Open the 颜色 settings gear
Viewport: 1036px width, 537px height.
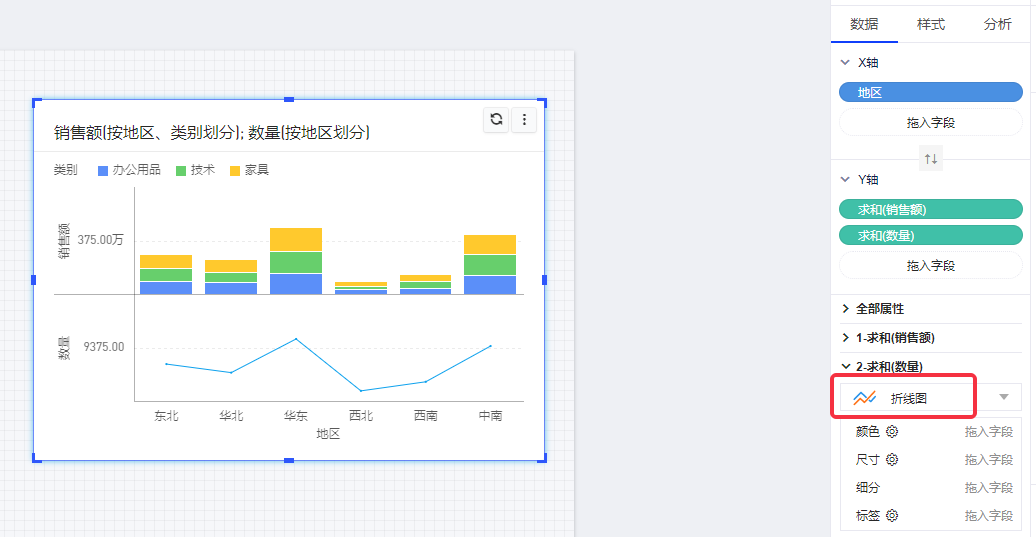892,432
